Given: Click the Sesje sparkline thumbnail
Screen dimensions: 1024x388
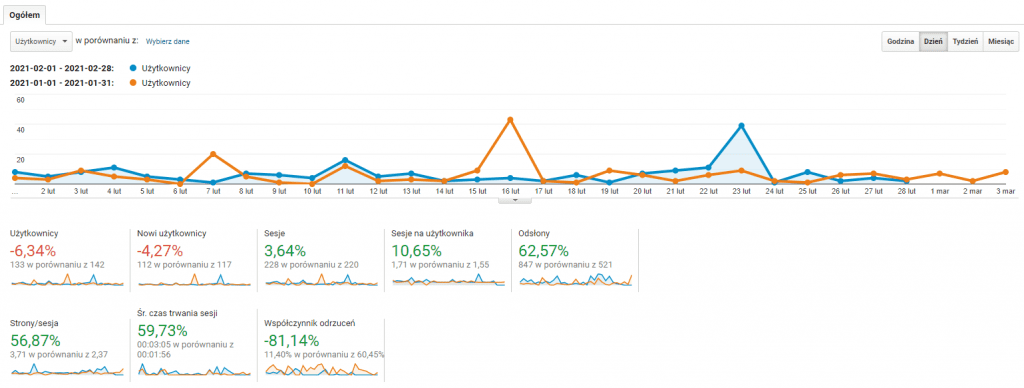Looking at the screenshot, I should [x=321, y=280].
